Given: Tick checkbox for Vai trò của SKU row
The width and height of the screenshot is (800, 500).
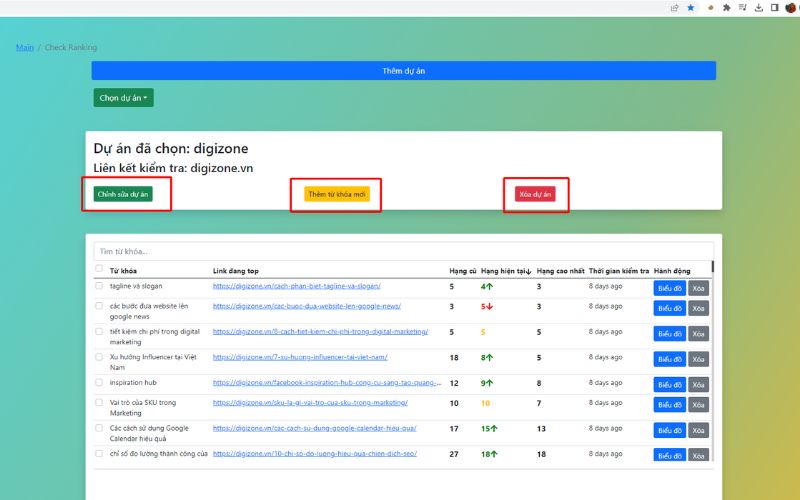Looking at the screenshot, I should 99,402.
